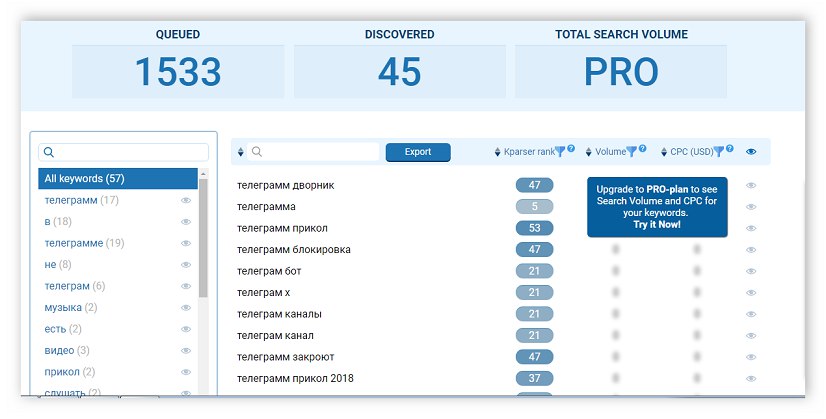Focus the left sidebar group search box
This screenshot has height=419, width=826.
pos(123,152)
